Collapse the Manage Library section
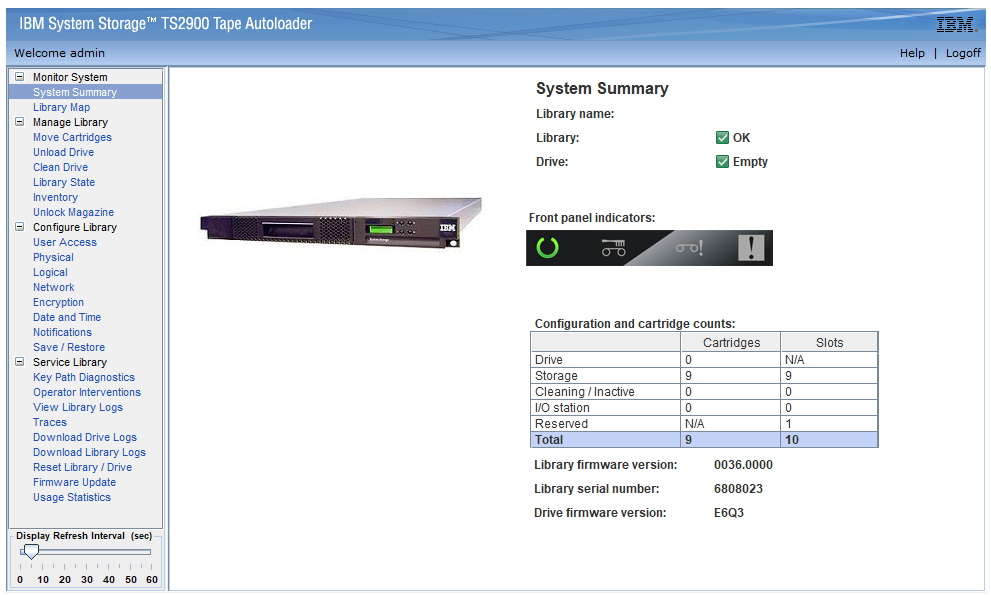This screenshot has height=595, width=991. point(20,121)
